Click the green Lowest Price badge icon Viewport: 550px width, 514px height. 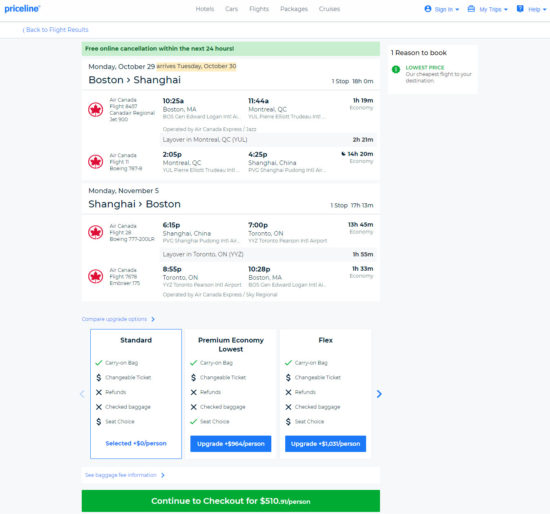click(x=396, y=69)
